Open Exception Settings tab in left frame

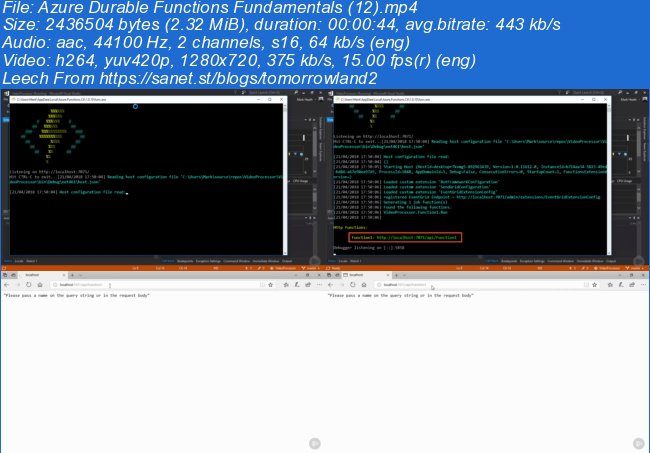click(208, 261)
